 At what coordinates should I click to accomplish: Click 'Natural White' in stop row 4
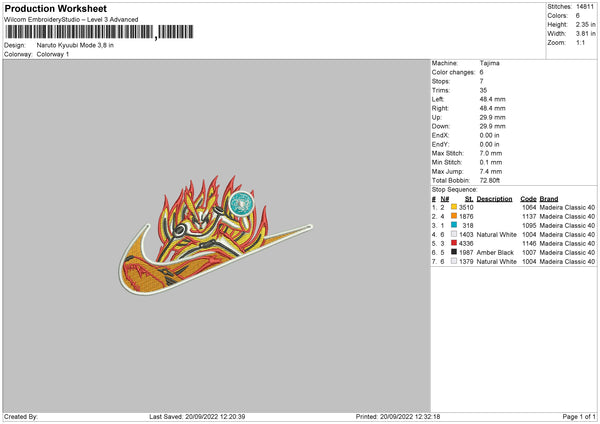(497, 235)
